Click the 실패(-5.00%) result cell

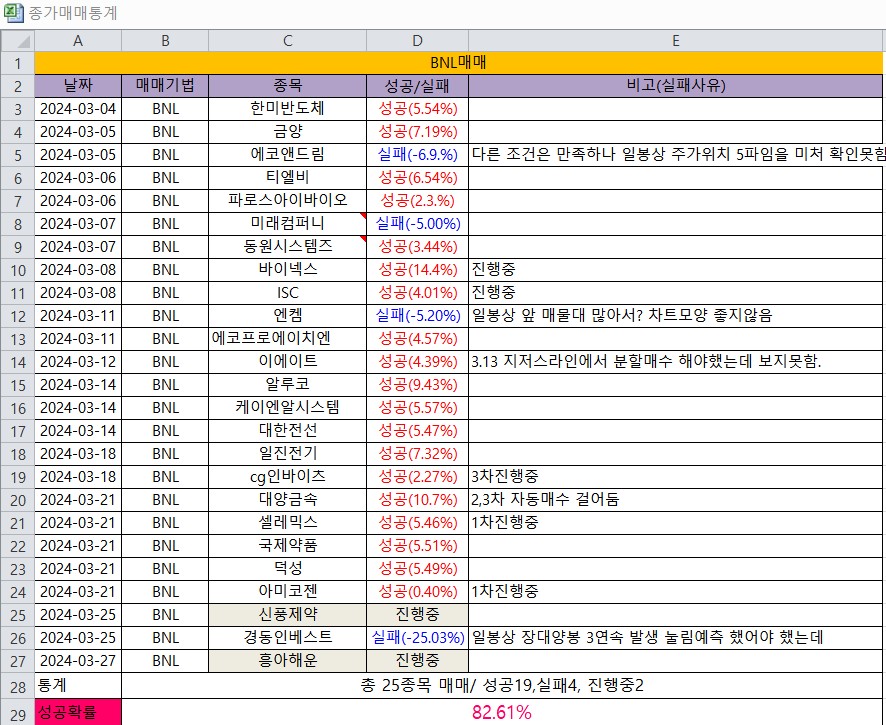[418, 224]
